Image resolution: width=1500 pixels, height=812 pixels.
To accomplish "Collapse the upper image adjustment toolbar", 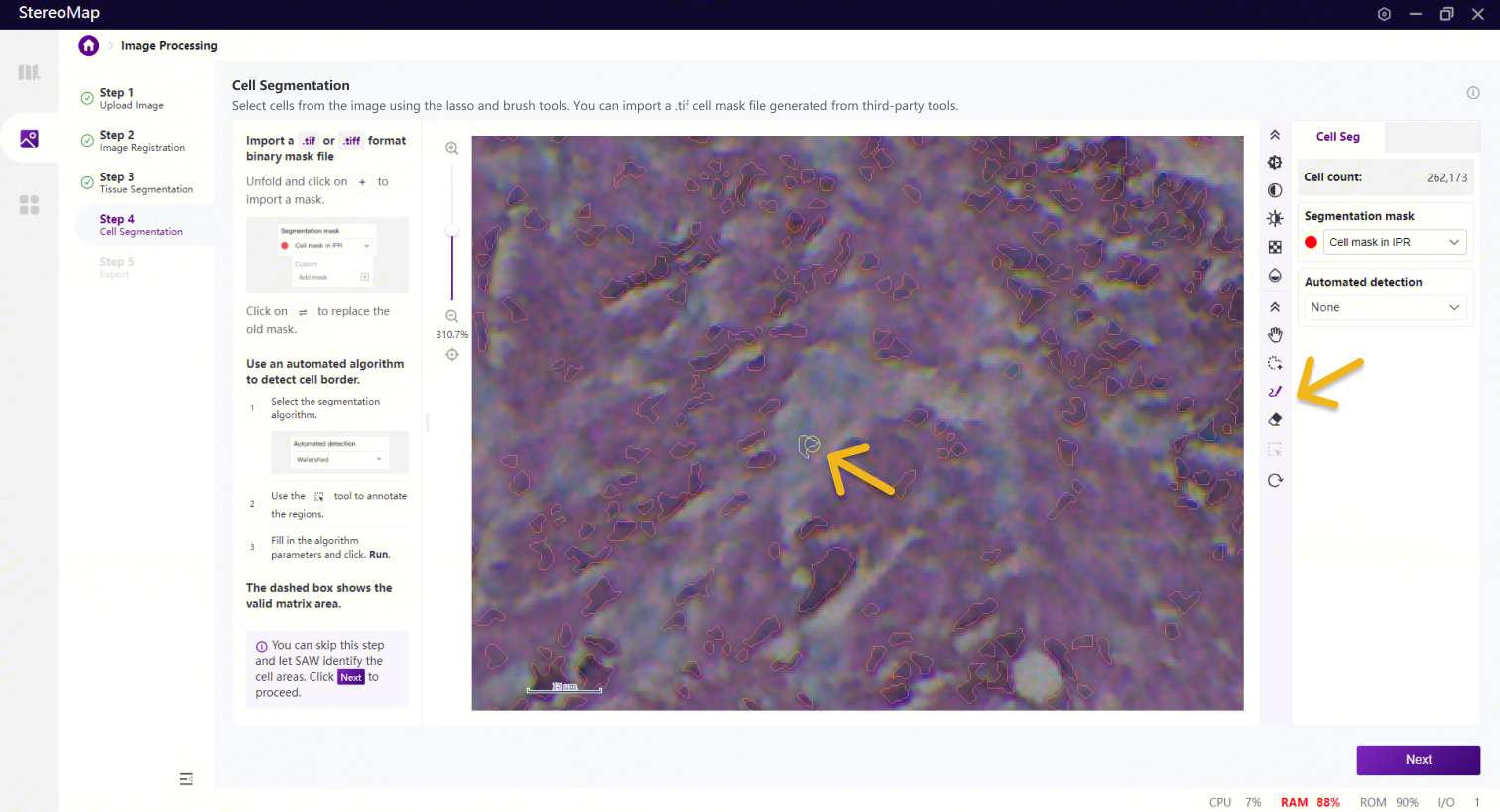I will click(x=1275, y=135).
